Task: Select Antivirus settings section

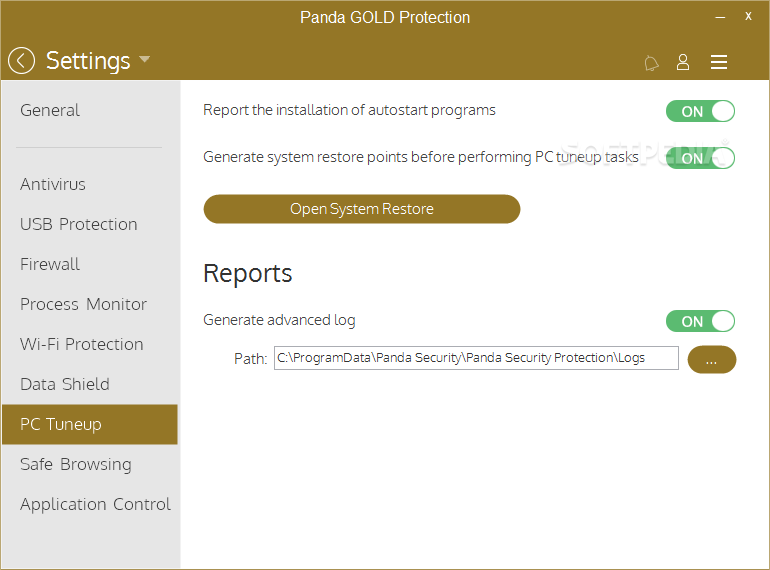Action: (53, 184)
